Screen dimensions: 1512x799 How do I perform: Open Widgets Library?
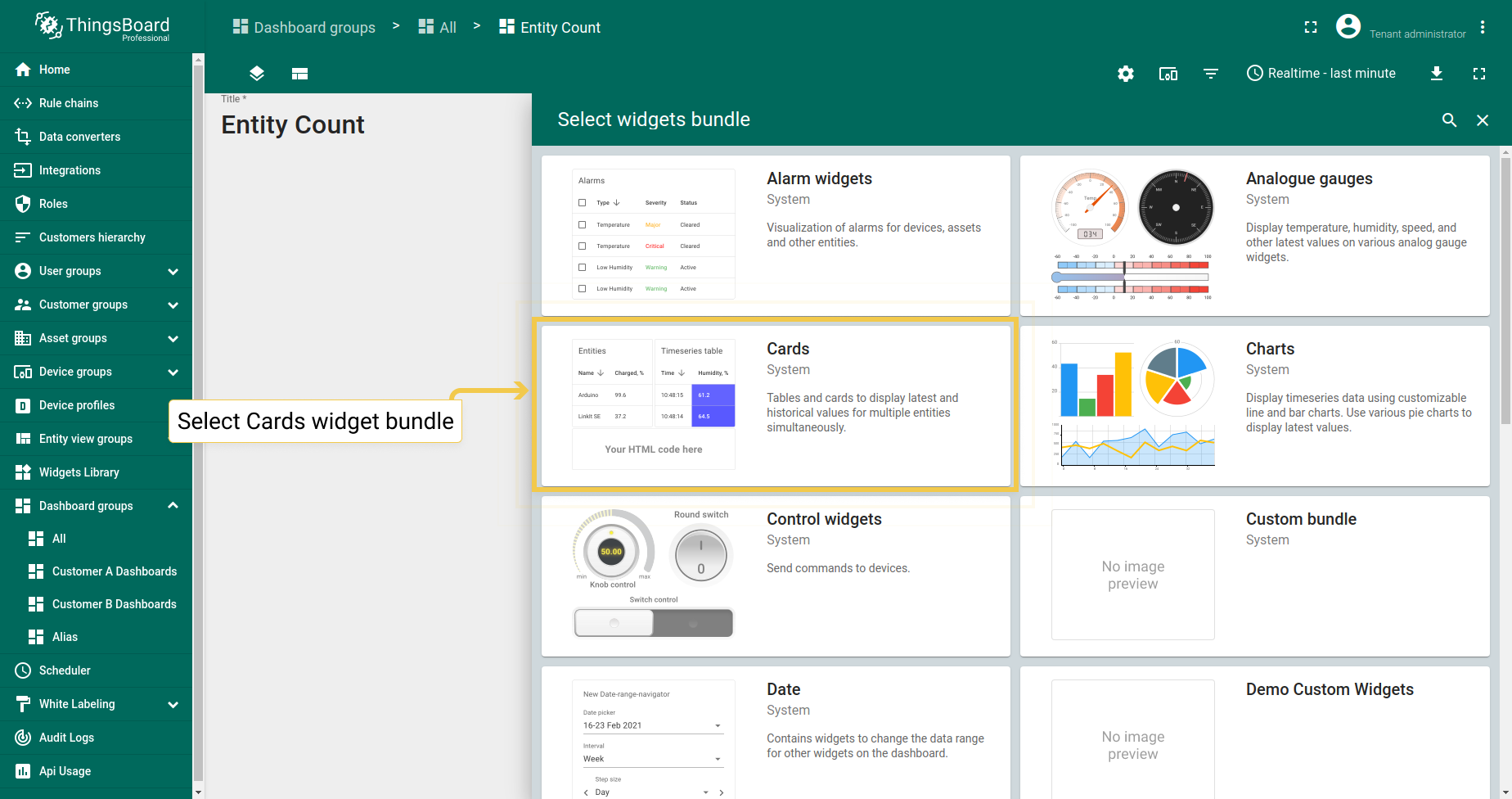coord(96,472)
